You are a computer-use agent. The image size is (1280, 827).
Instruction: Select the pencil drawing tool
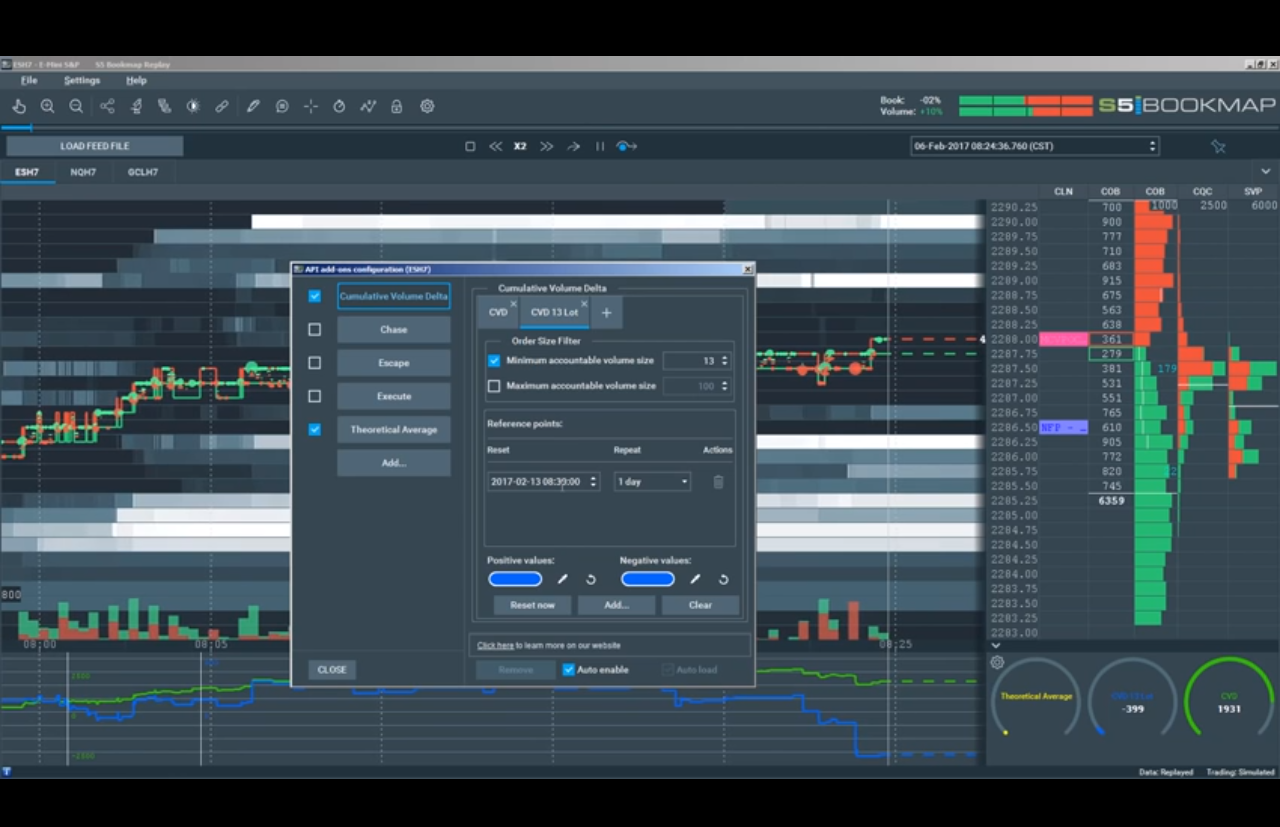point(253,106)
